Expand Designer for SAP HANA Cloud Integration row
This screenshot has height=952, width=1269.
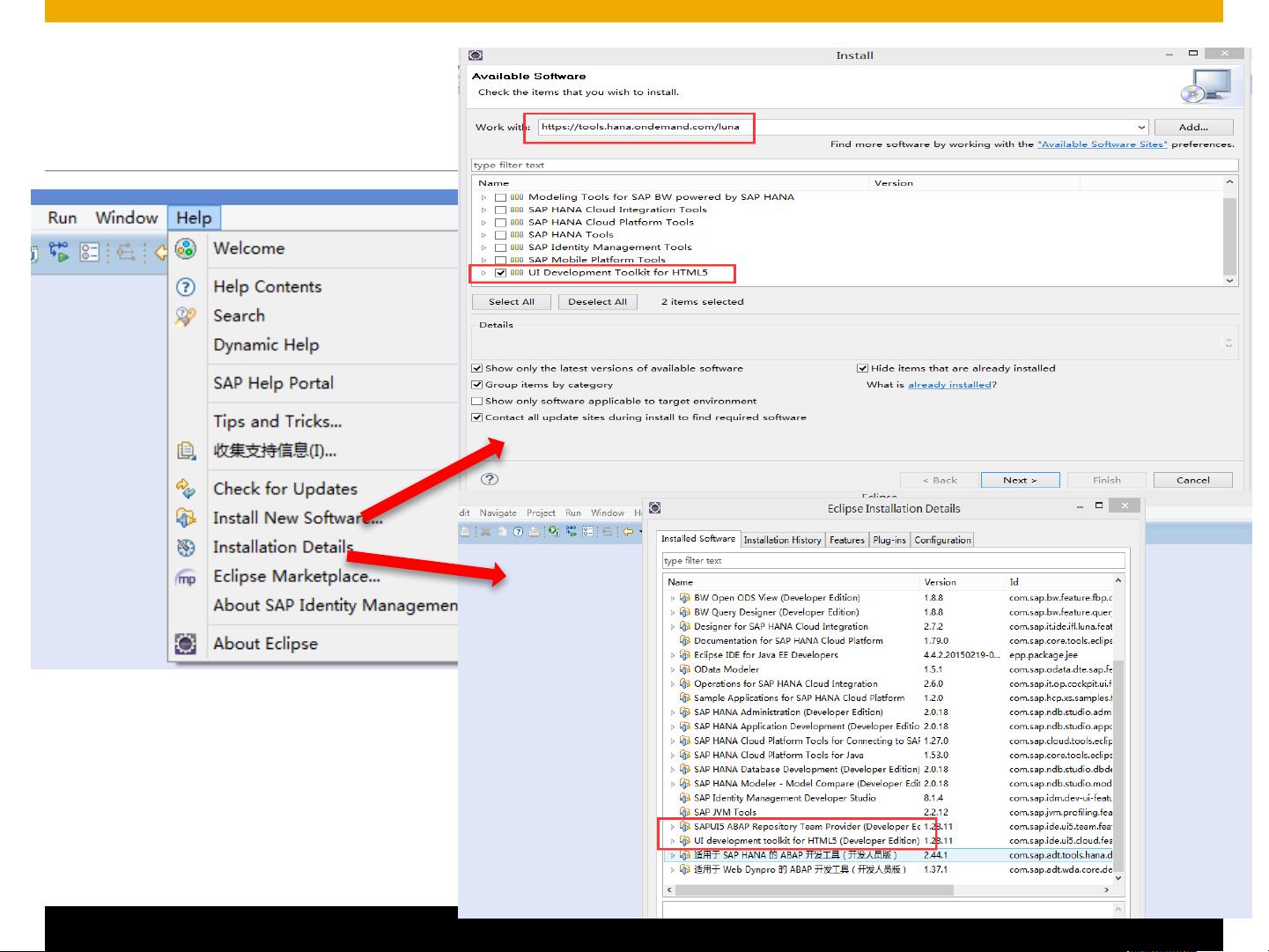point(673,626)
